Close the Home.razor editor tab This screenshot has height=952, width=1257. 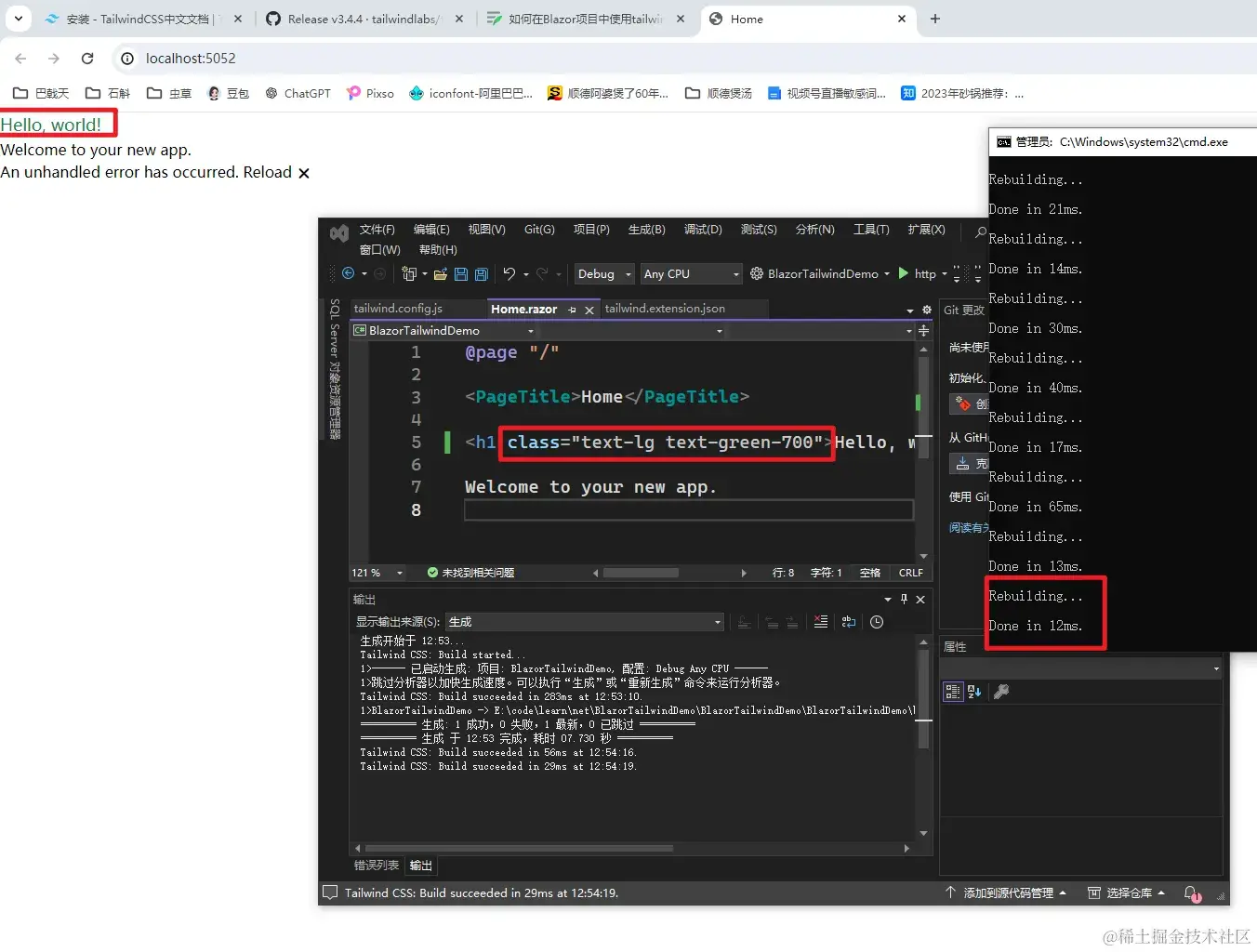click(589, 310)
